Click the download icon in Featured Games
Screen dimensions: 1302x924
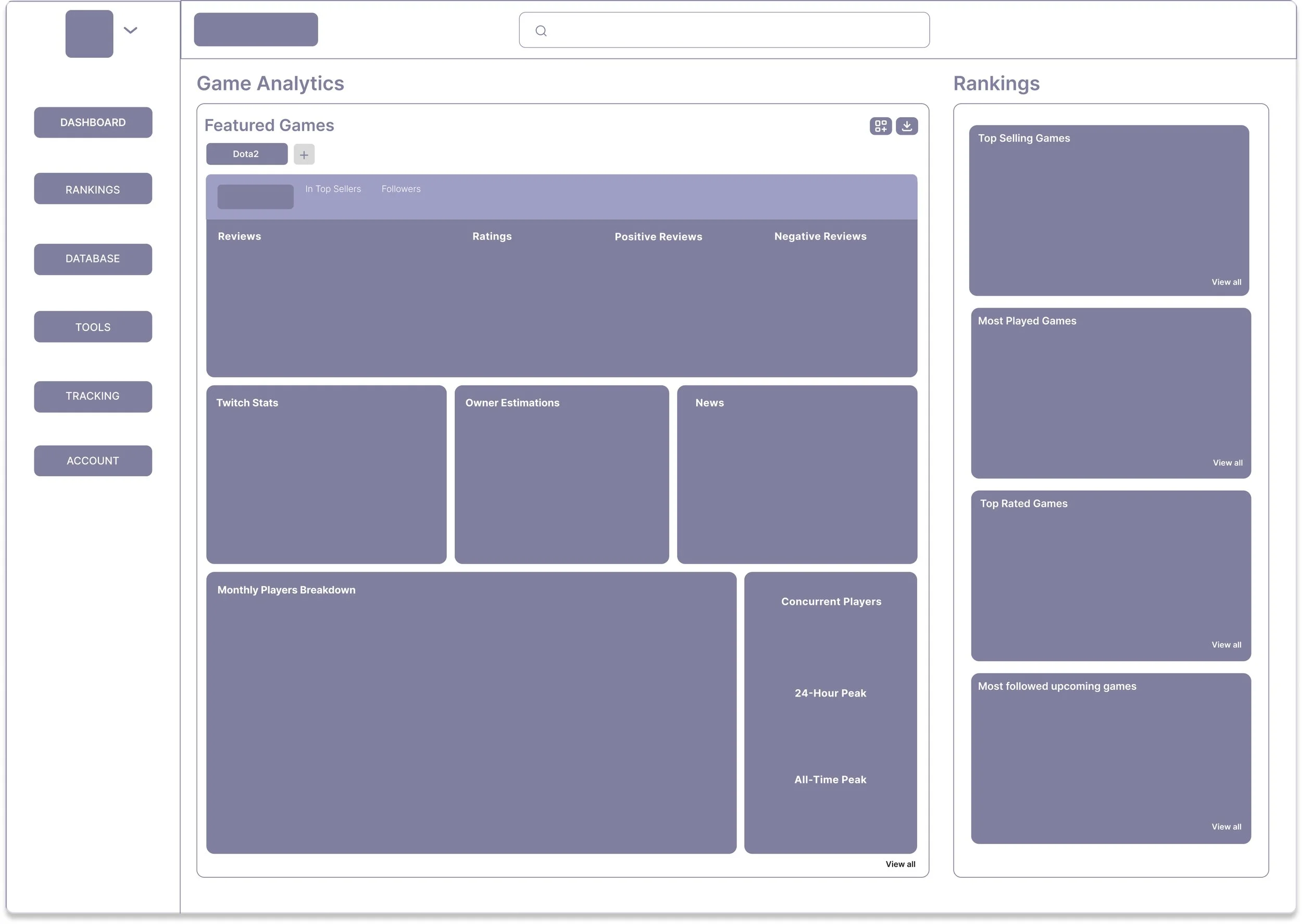tap(907, 126)
